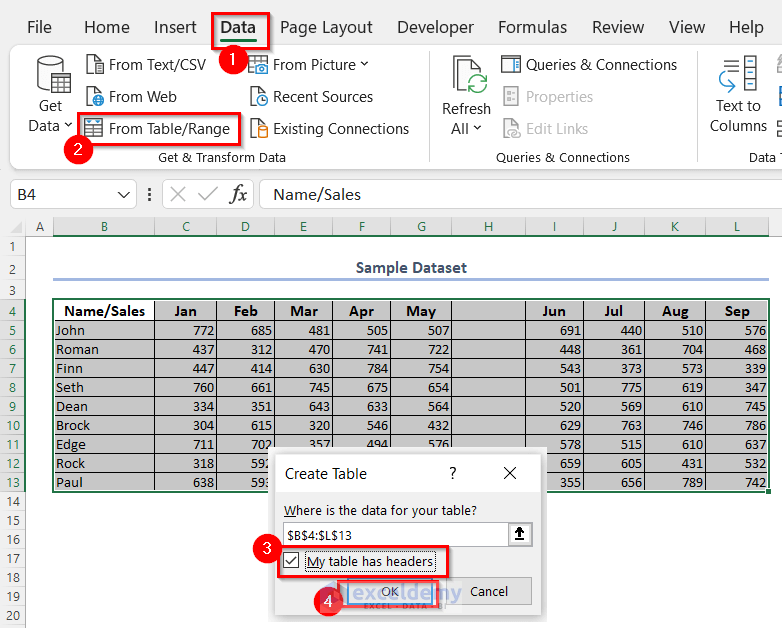
Task: Click the Refresh All icon
Action: coord(466,75)
